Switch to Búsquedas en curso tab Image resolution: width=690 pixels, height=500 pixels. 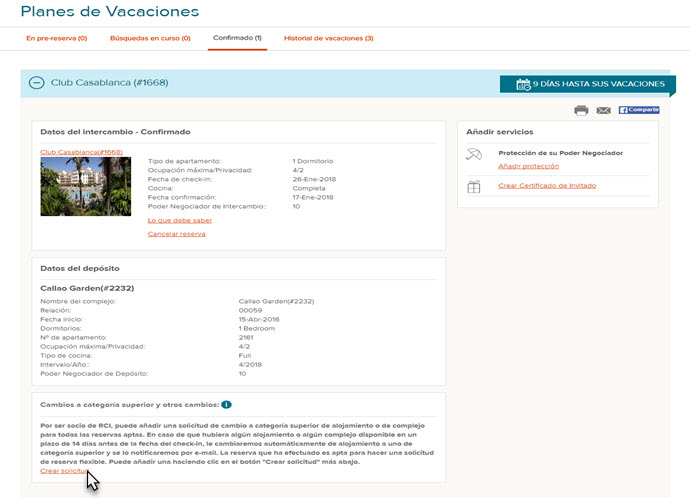click(149, 38)
